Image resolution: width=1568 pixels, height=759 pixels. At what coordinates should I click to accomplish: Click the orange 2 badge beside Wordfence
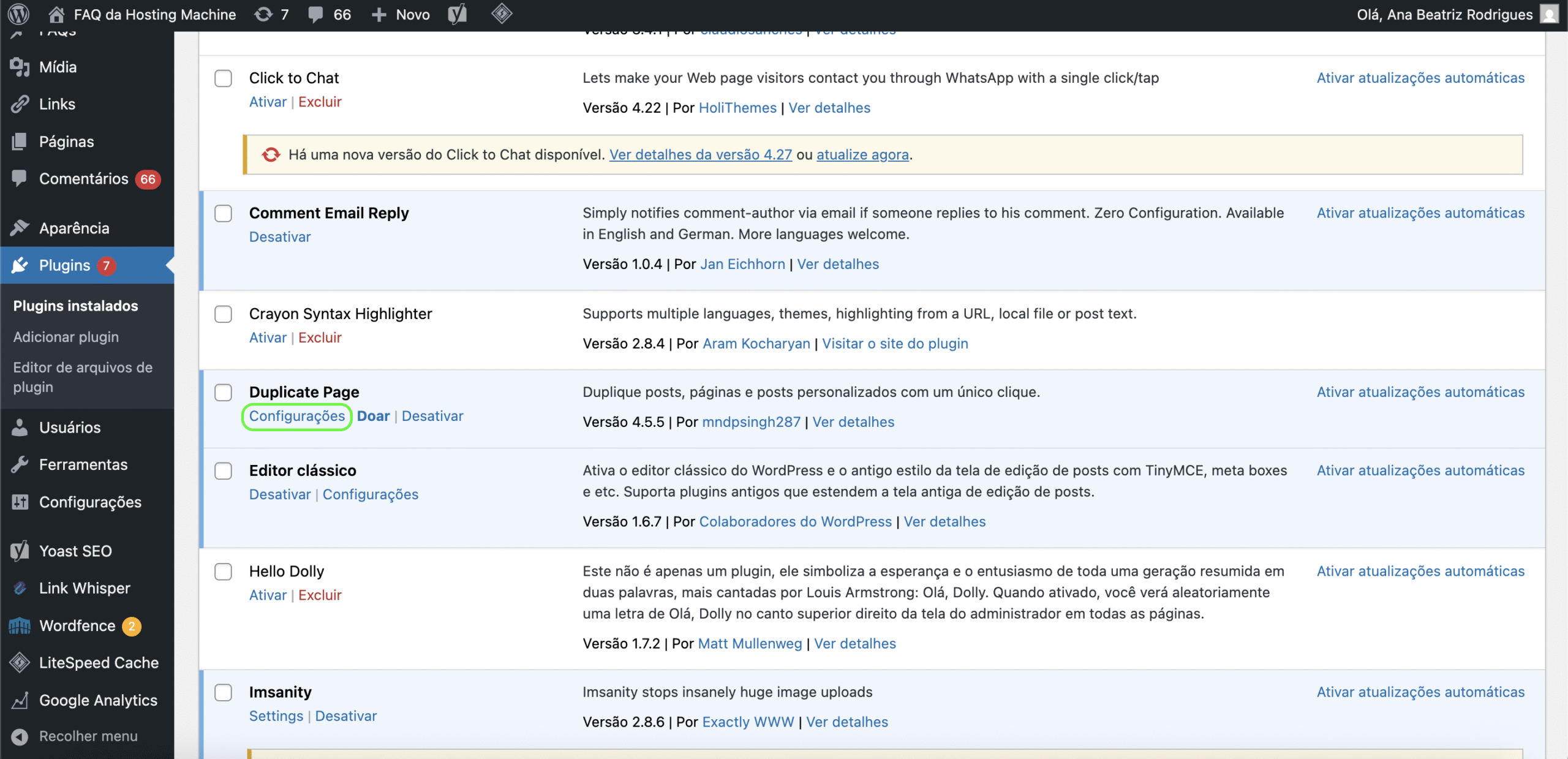[132, 626]
